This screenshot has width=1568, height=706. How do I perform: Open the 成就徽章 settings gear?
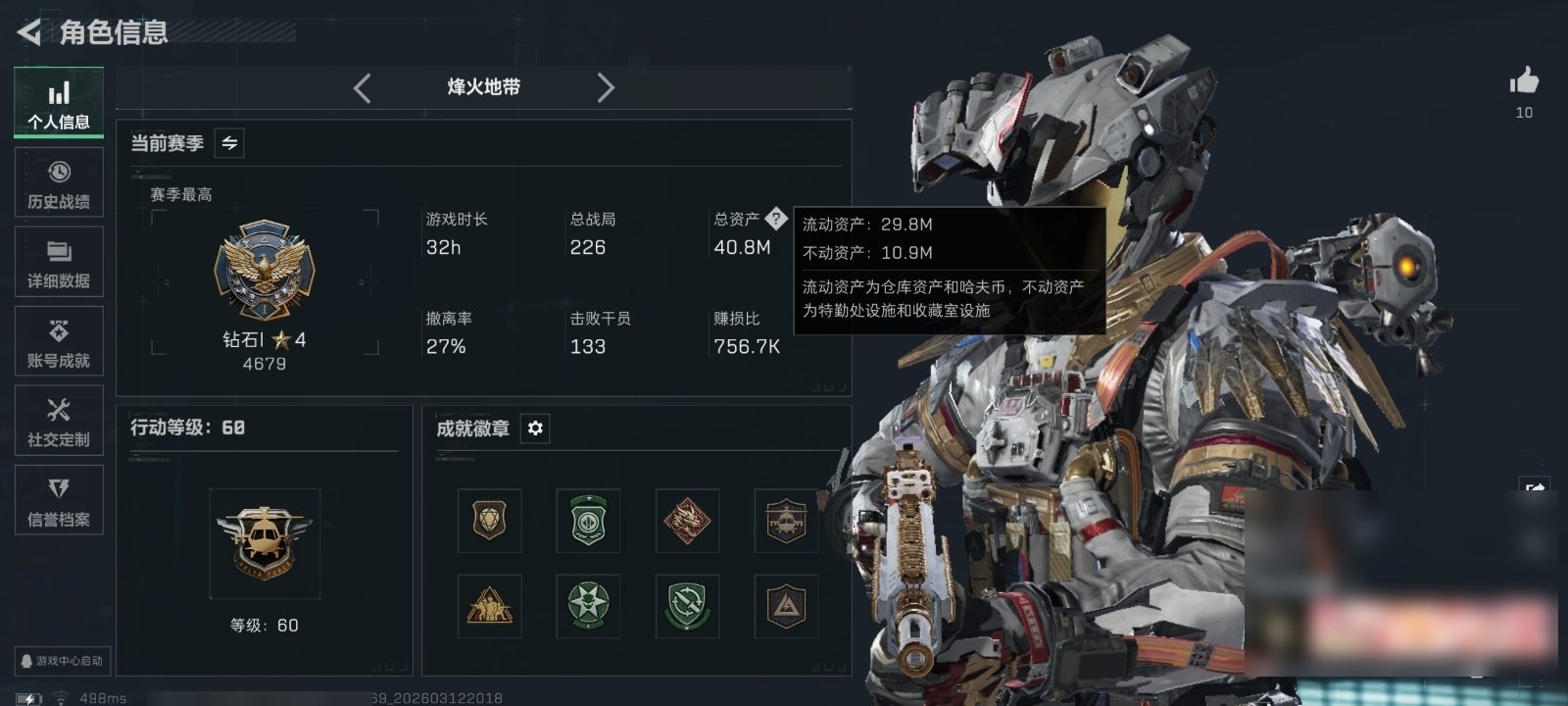535,429
